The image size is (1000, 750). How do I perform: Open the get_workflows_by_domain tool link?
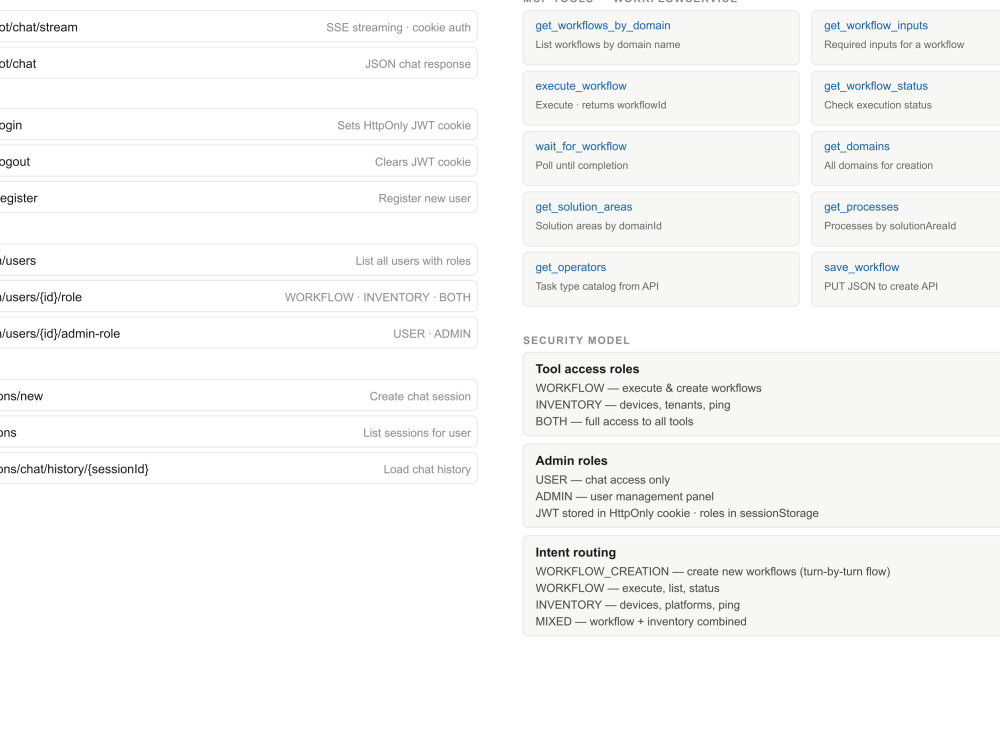[x=603, y=26]
